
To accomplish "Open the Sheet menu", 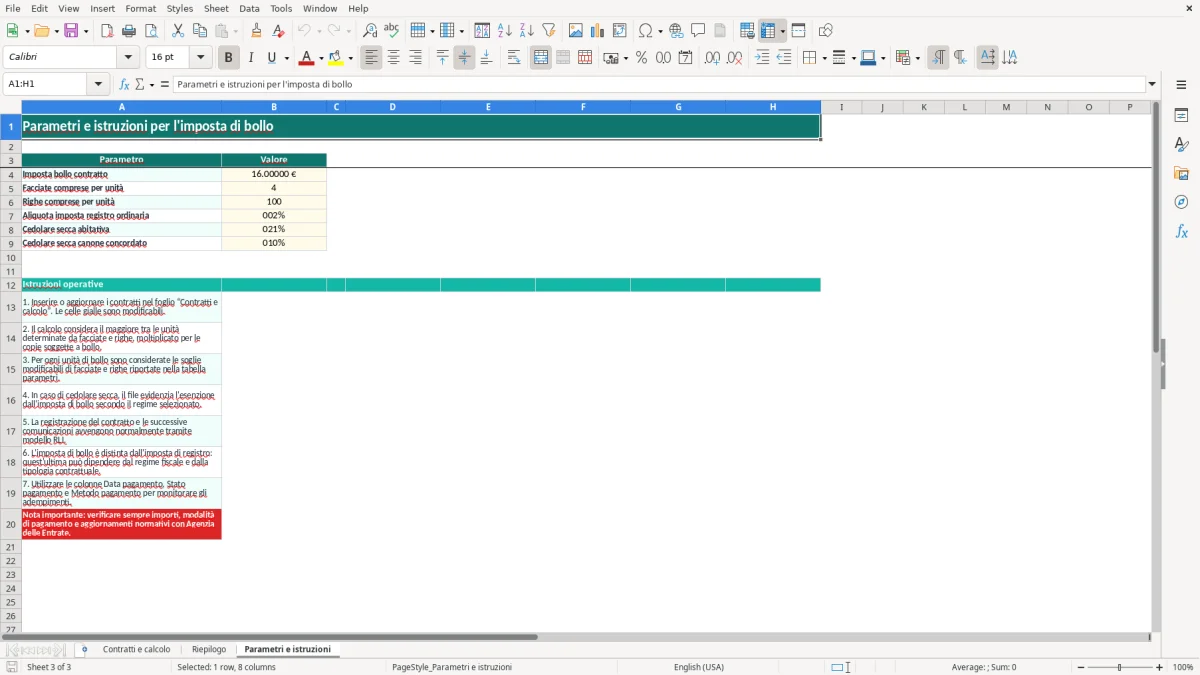I will 216,8.
